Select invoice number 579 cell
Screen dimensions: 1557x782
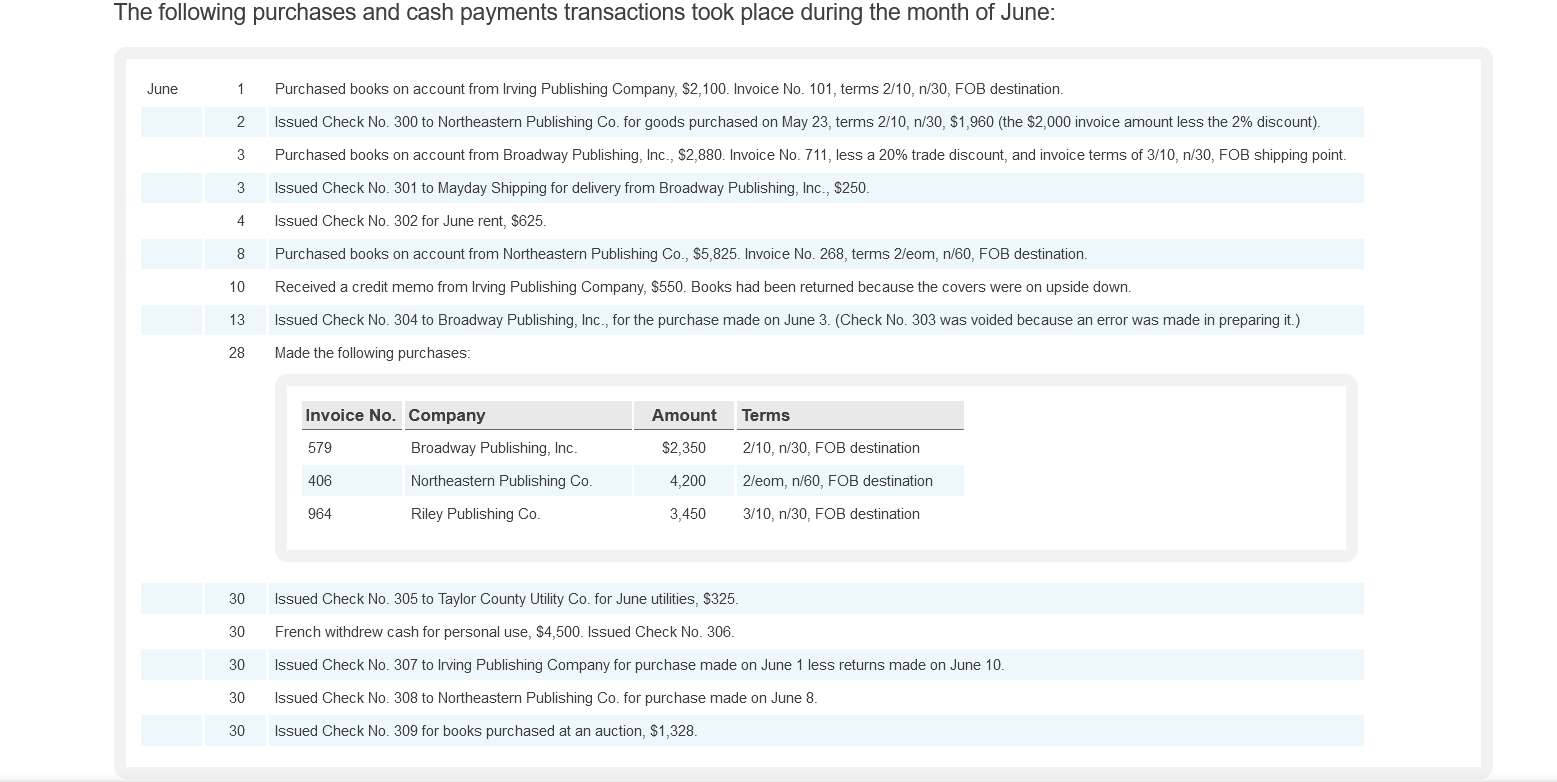coord(320,448)
